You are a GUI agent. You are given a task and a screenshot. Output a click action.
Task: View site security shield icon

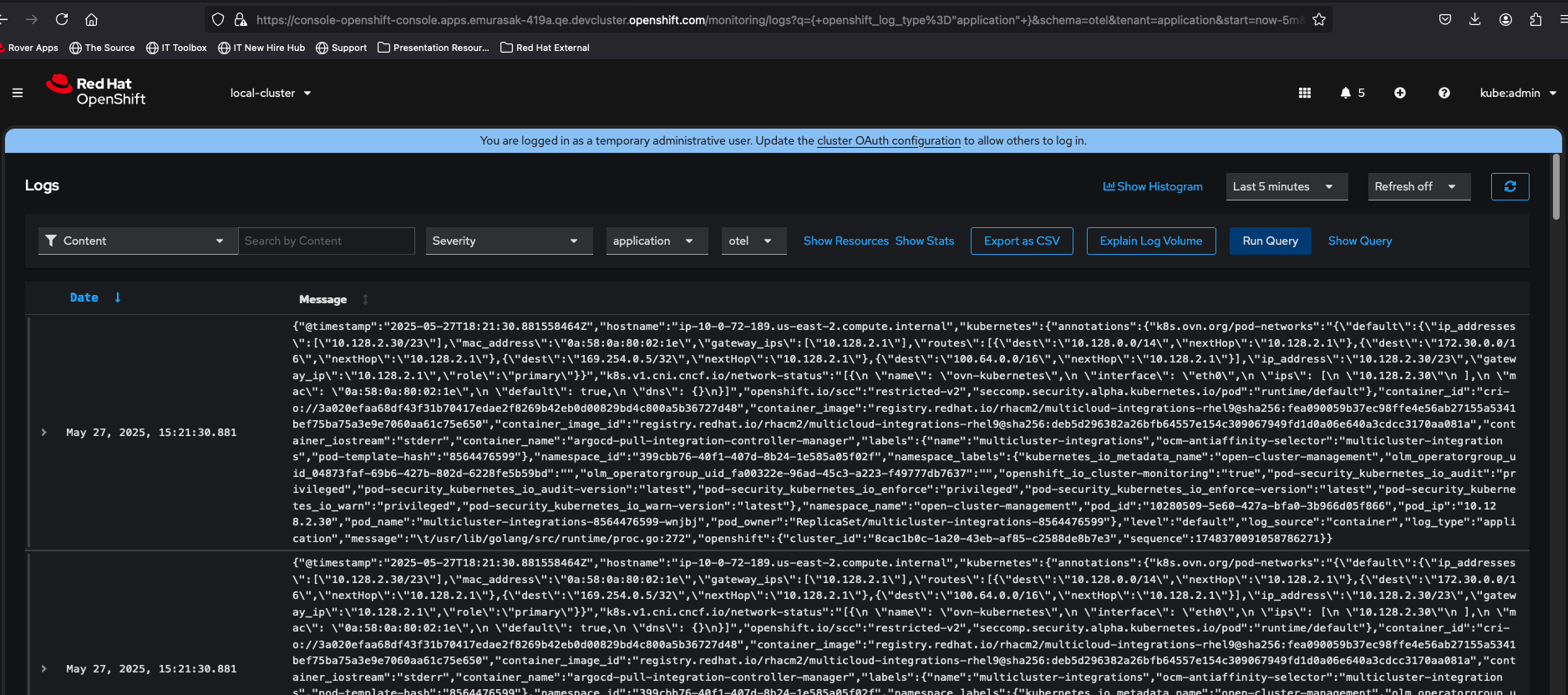(x=218, y=19)
